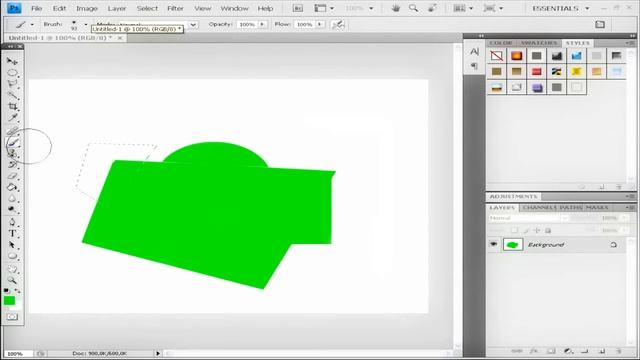This screenshot has width=640, height=360.
Task: Select the Brush tool in the toolbox
Action: coord(12,142)
